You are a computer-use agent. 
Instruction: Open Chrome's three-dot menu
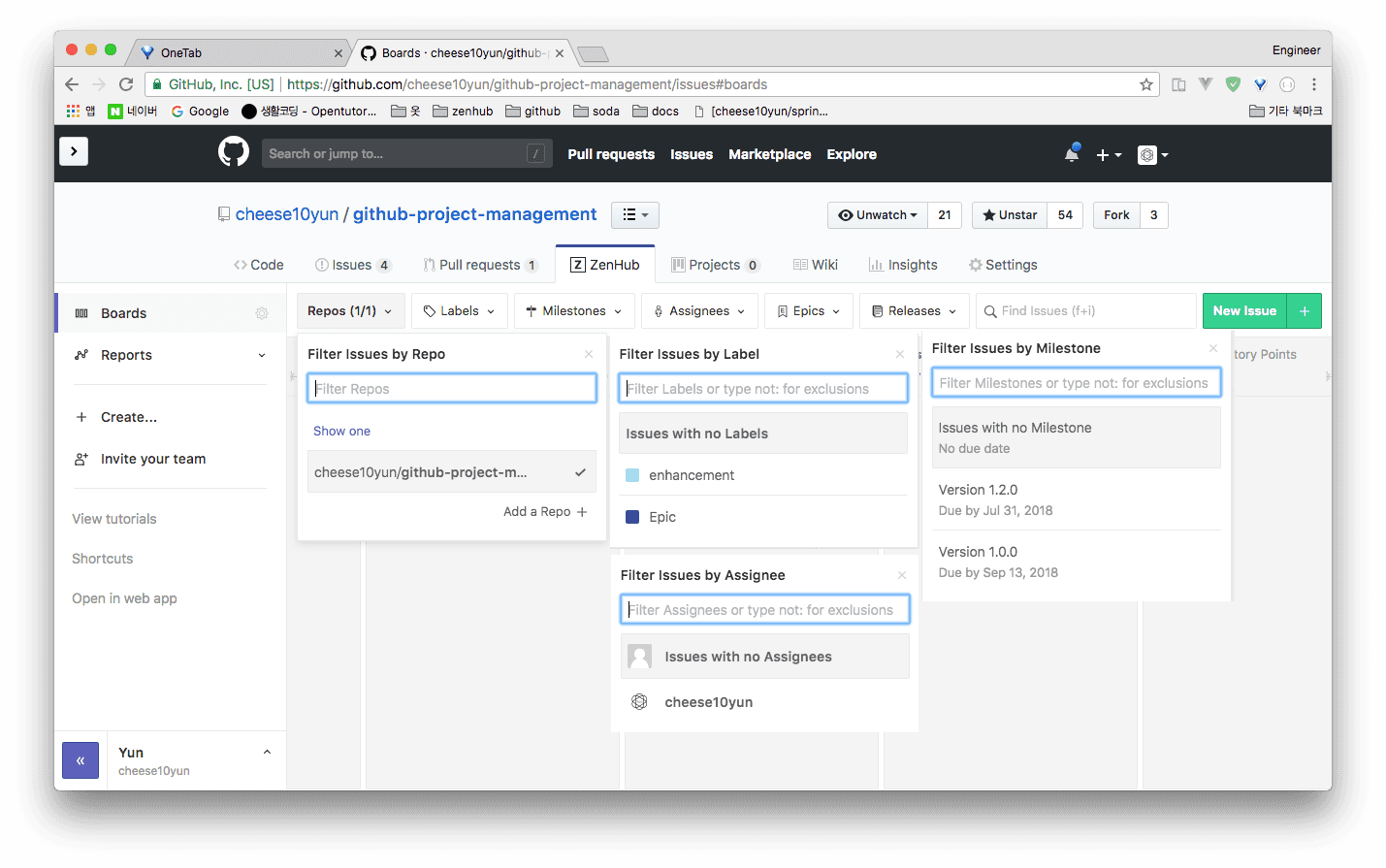pos(1313,84)
